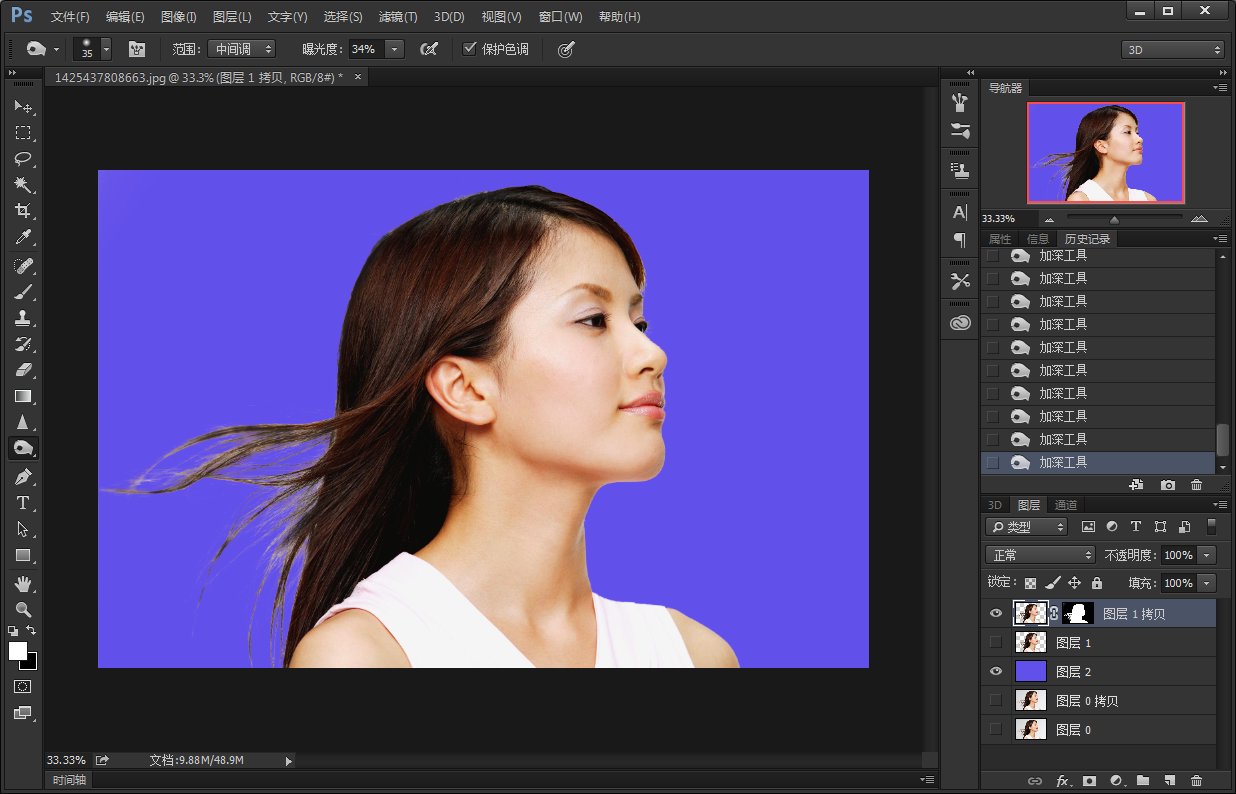Select the Zoom tool in toolbox
1236x794 pixels.
(x=23, y=609)
